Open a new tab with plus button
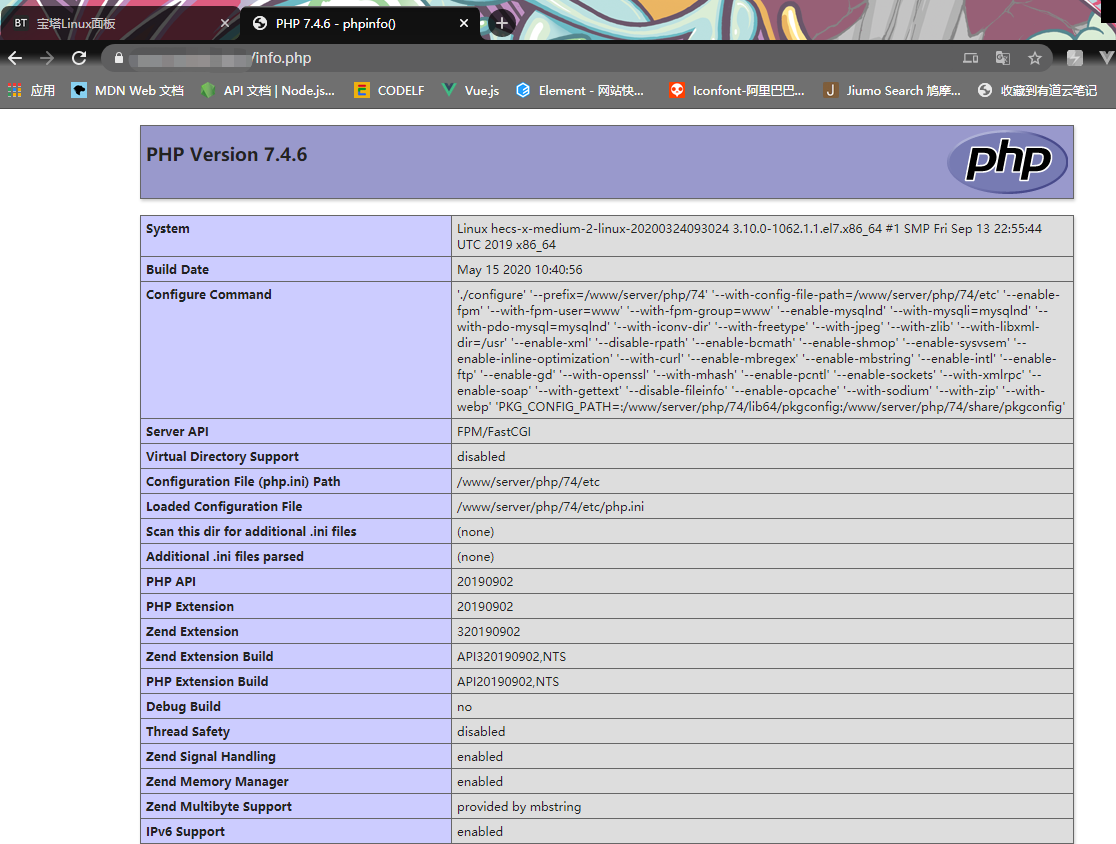The image size is (1116, 844). (501, 21)
